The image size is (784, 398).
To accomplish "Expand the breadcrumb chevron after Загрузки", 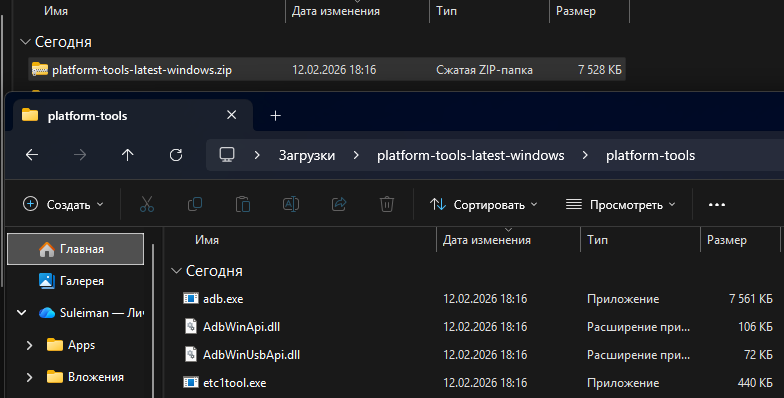I will (356, 156).
